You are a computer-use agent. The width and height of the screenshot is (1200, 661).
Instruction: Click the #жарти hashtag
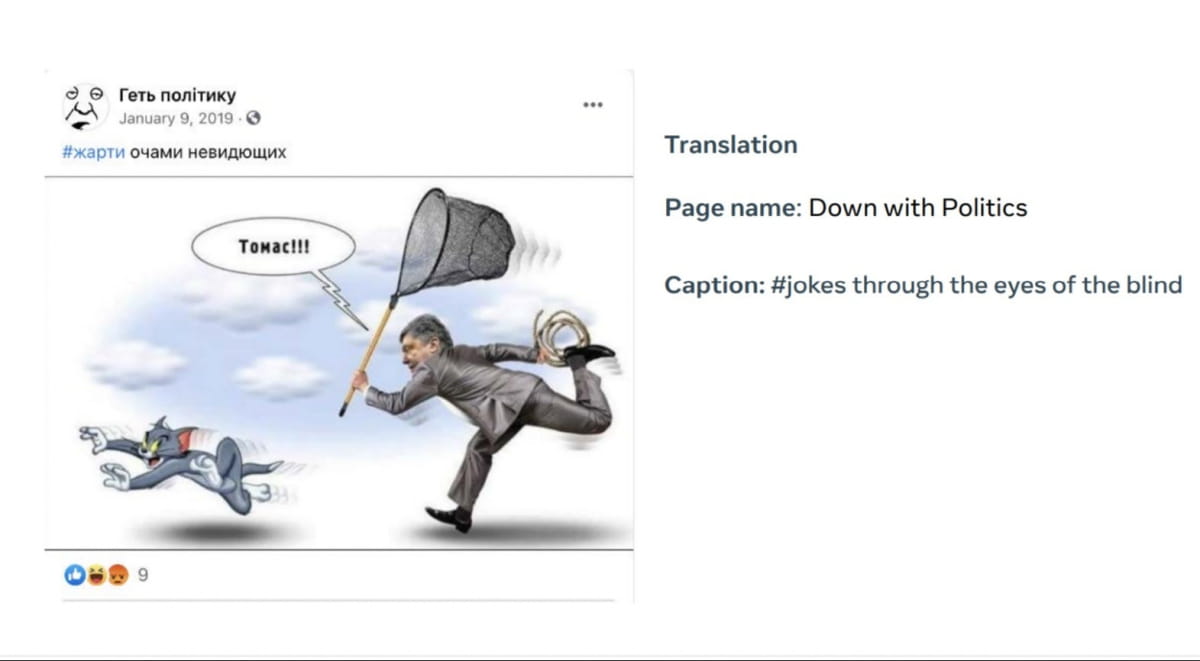(94, 153)
